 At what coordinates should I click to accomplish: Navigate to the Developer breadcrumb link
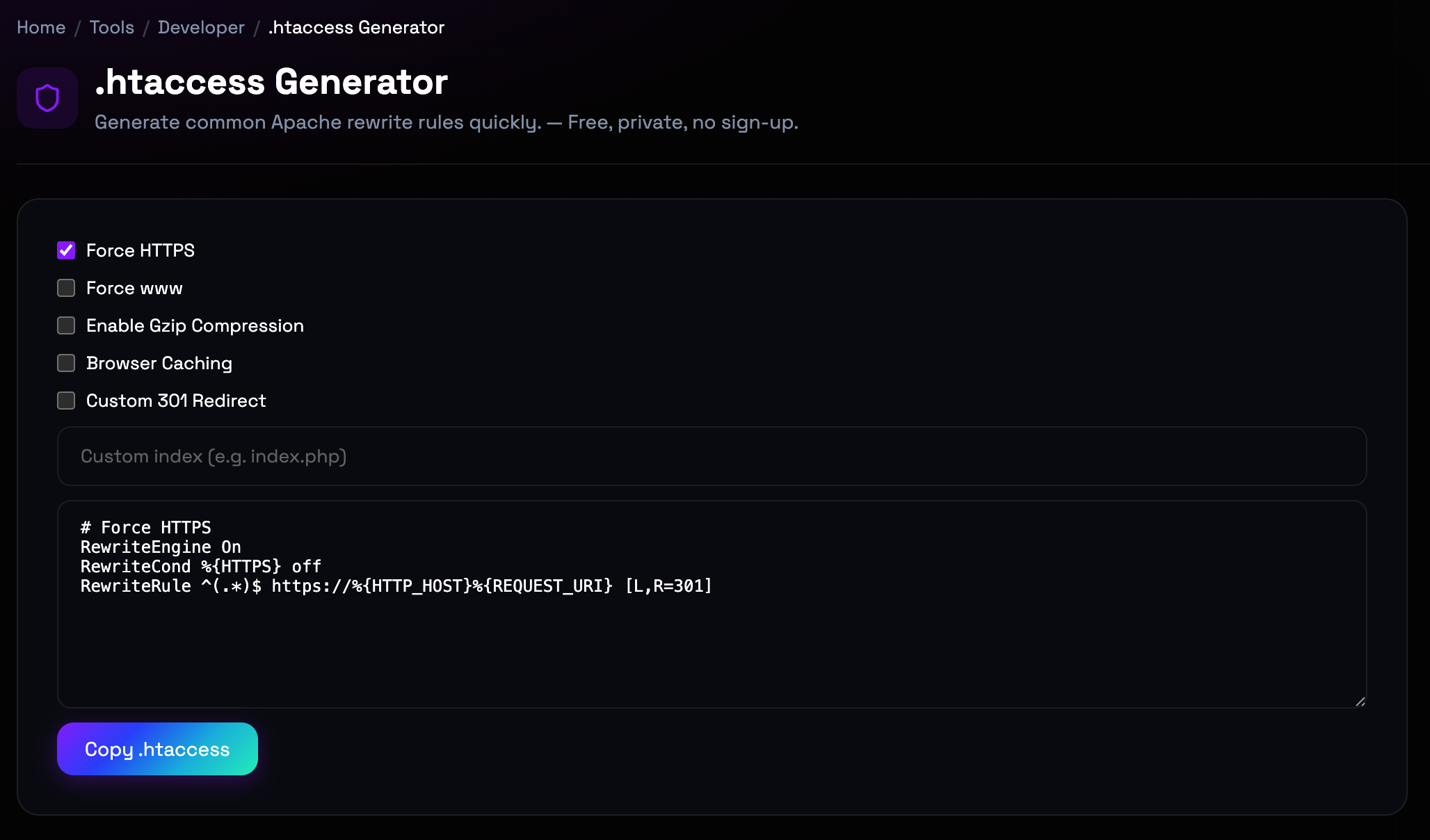[x=201, y=27]
